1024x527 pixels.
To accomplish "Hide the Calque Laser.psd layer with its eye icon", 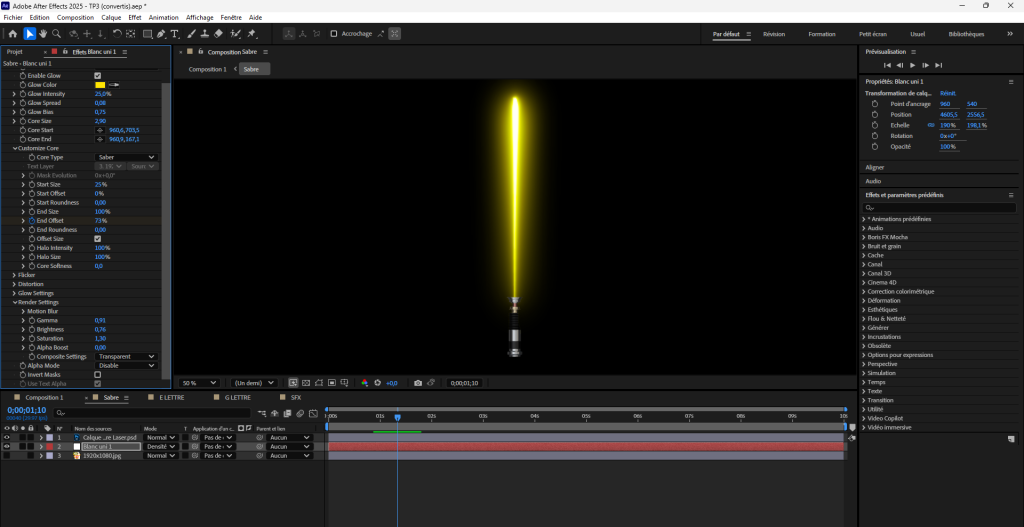I will pos(7,437).
